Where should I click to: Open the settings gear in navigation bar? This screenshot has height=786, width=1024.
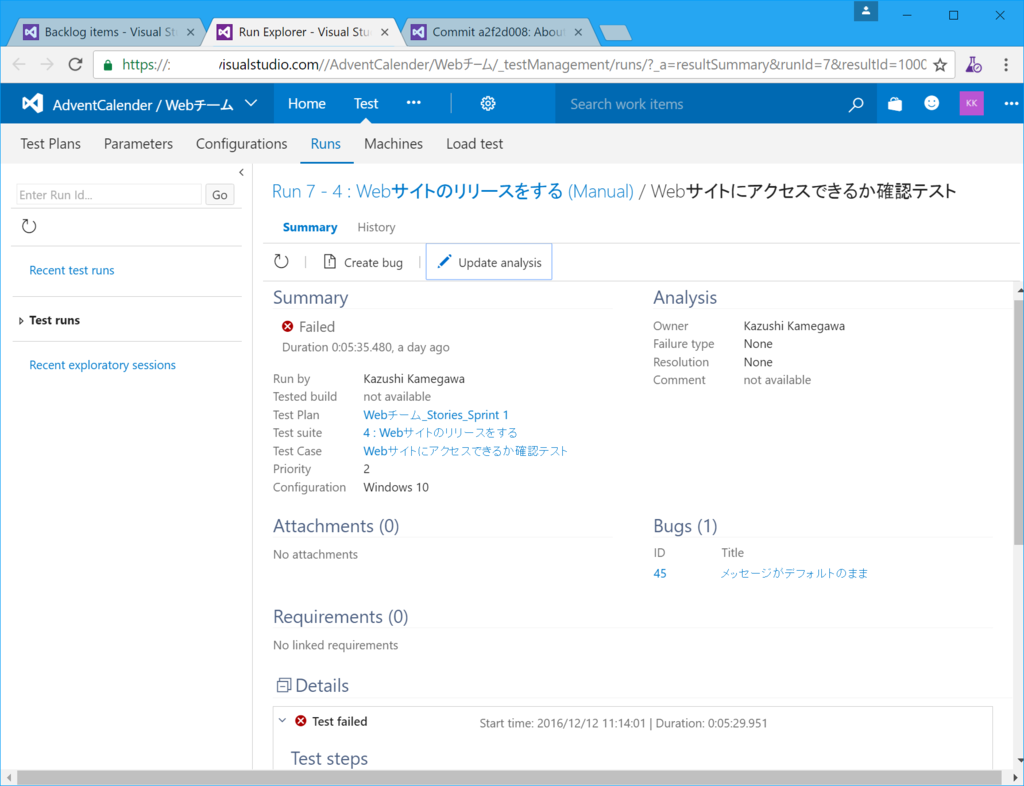pos(488,104)
